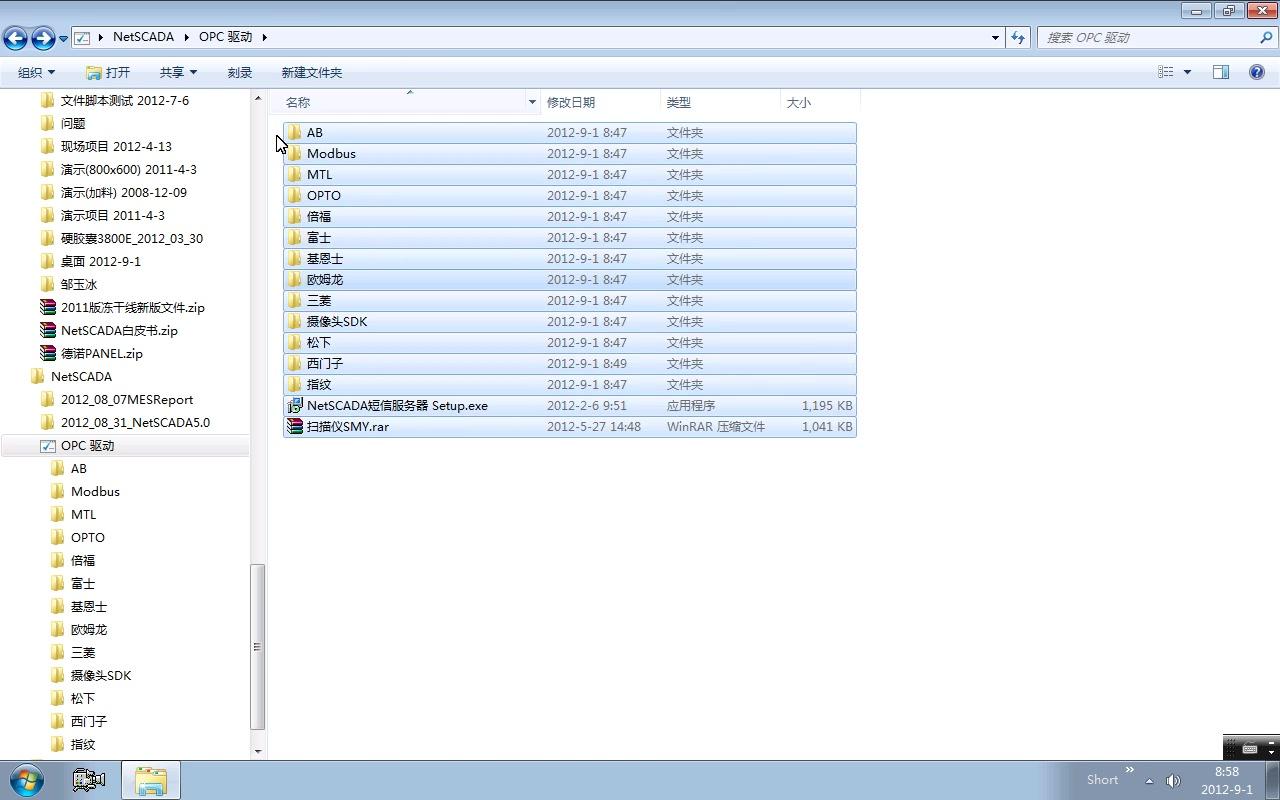Select the 松下 folder icon in file list
The image size is (1280, 800).
[294, 342]
